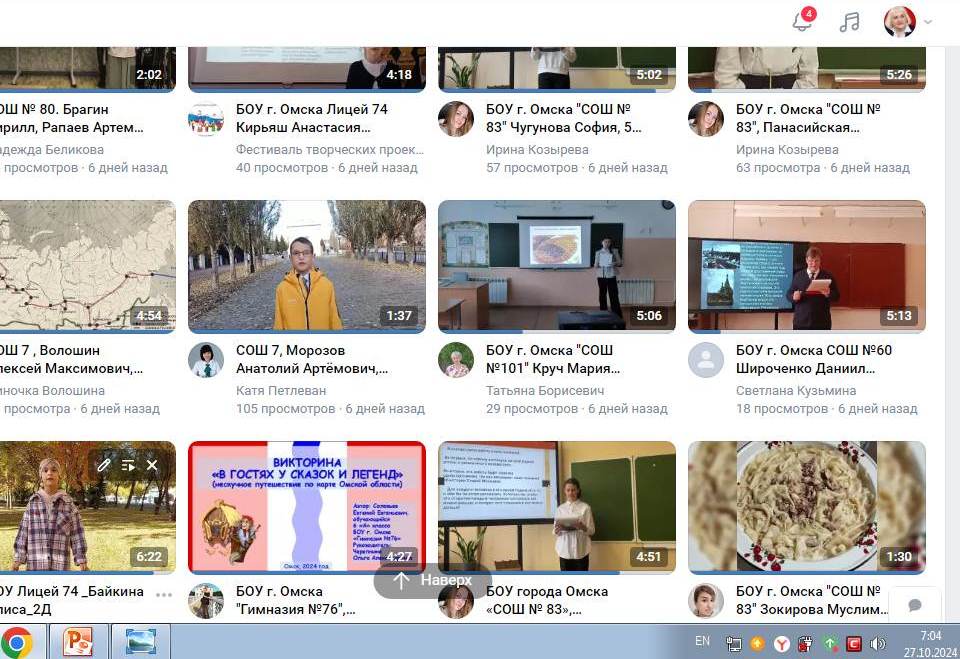Open author Татьяна Борисевич
The width and height of the screenshot is (960, 659).
click(545, 391)
